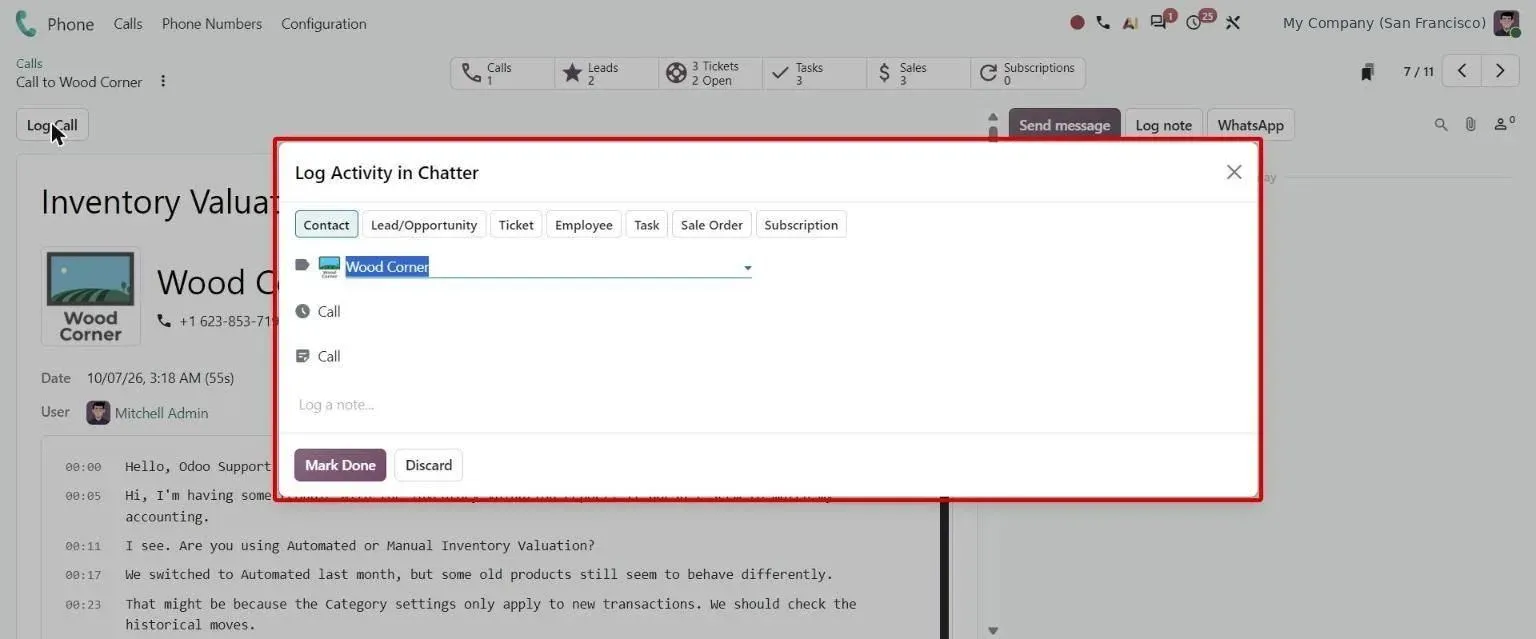The image size is (1536, 639).
Task: Click the Calls breadcrumb link
Action: [29, 63]
